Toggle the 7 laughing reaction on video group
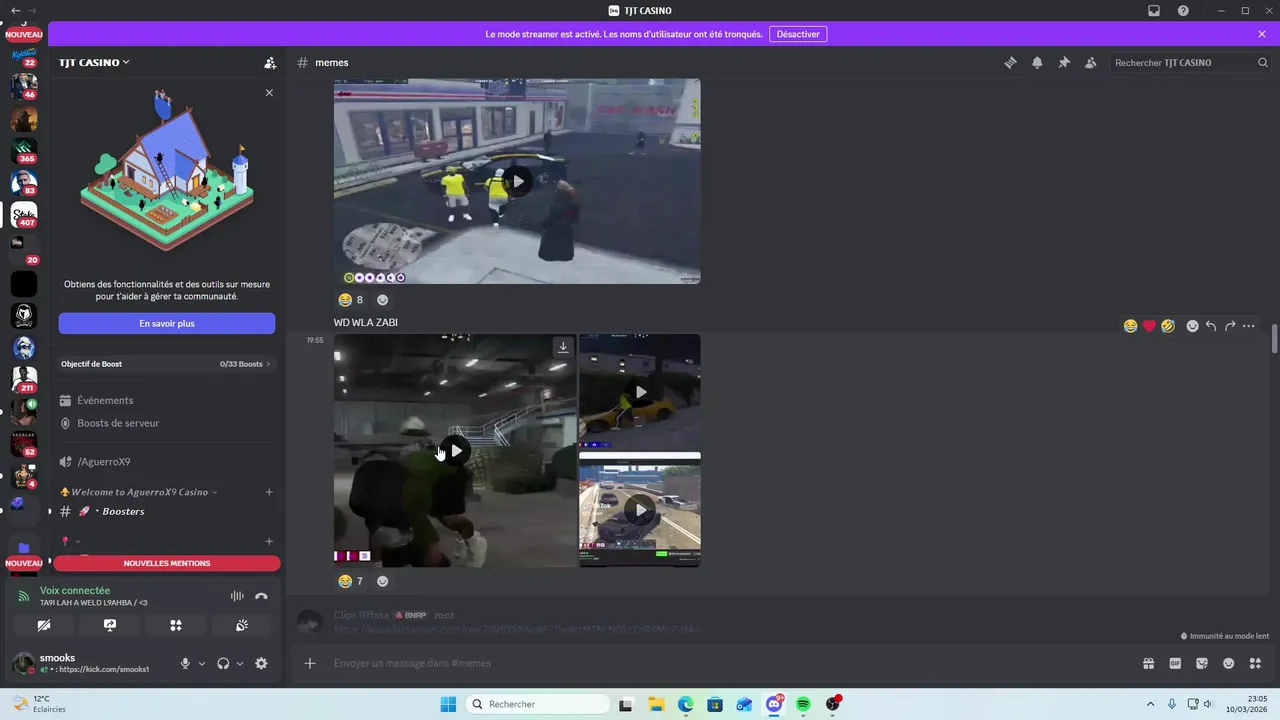Image resolution: width=1280 pixels, height=720 pixels. click(x=351, y=581)
